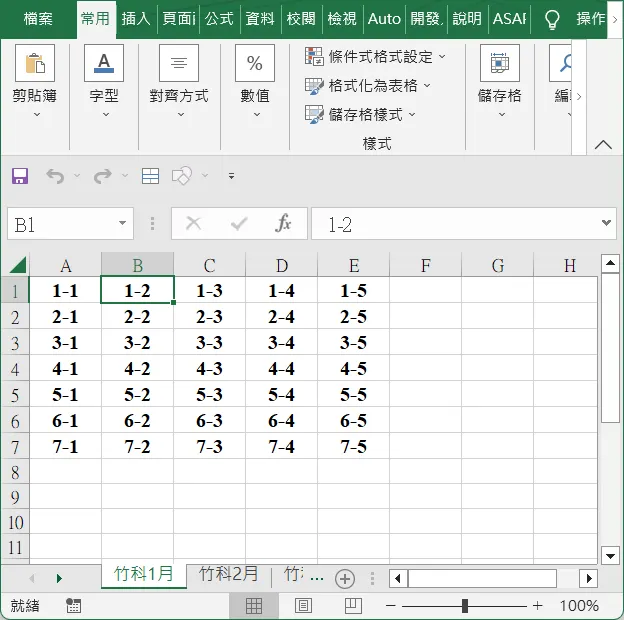
Task: Click the table form icon in quick access toolbar
Action: pos(150,176)
